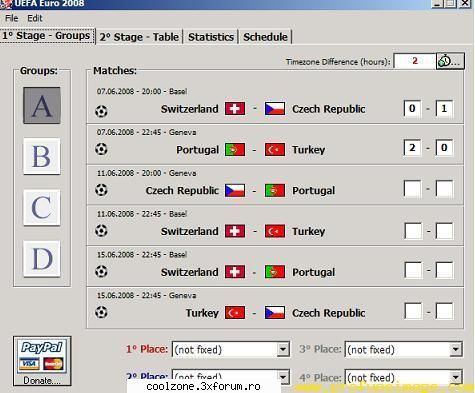This screenshot has height=393, width=475.
Task: Click Switzerland flag in Switzerland - Turkey match
Action: click(235, 231)
